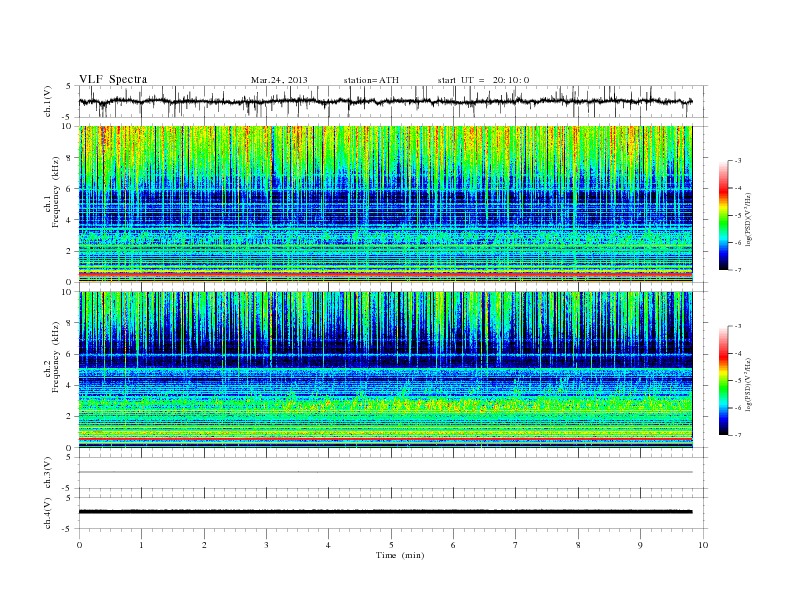
Task: Click the "10" tick on the time axis
Action: tap(703, 545)
